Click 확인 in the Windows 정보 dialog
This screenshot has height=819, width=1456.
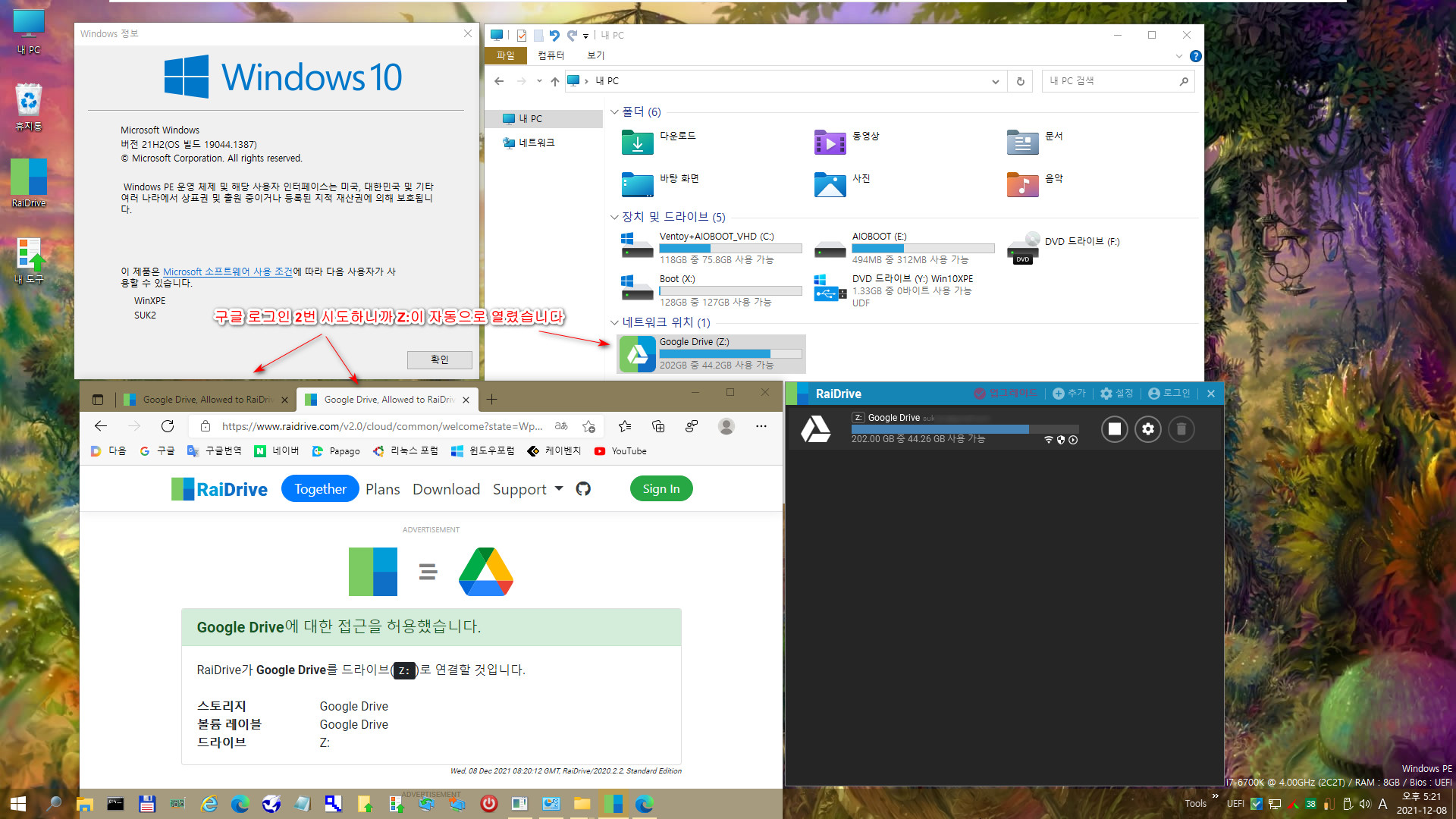coord(440,359)
